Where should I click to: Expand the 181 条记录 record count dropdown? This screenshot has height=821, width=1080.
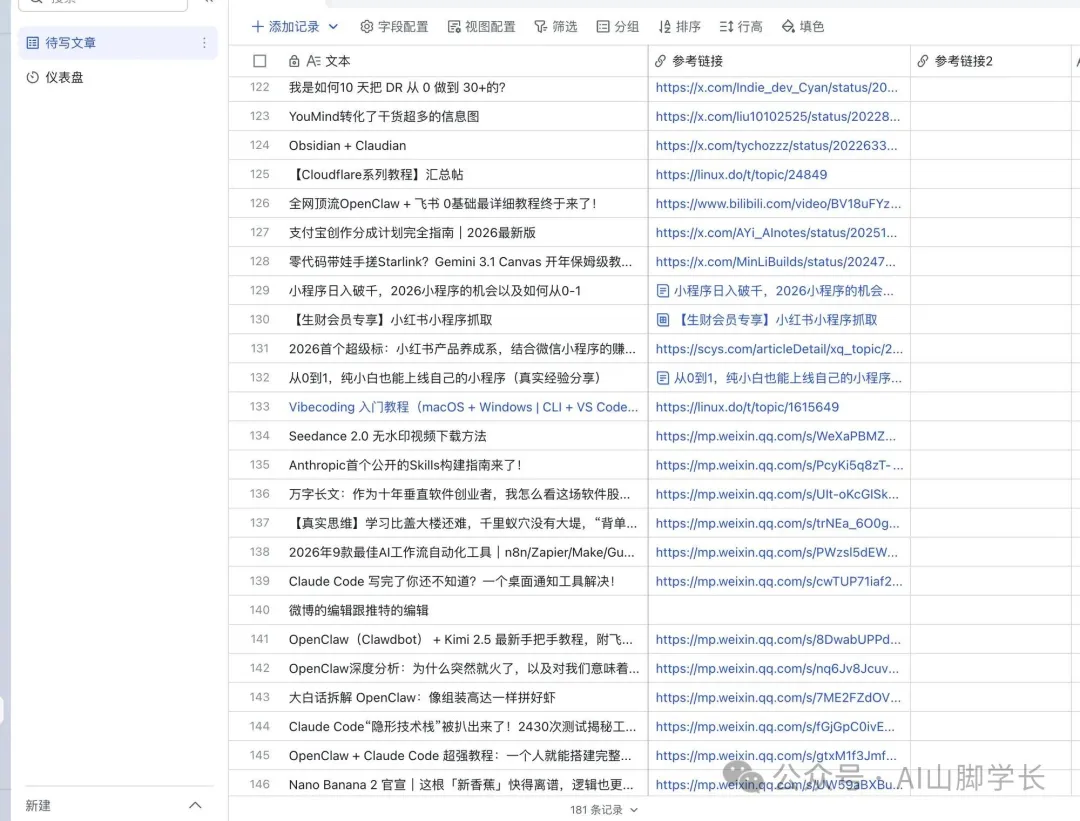(x=604, y=810)
